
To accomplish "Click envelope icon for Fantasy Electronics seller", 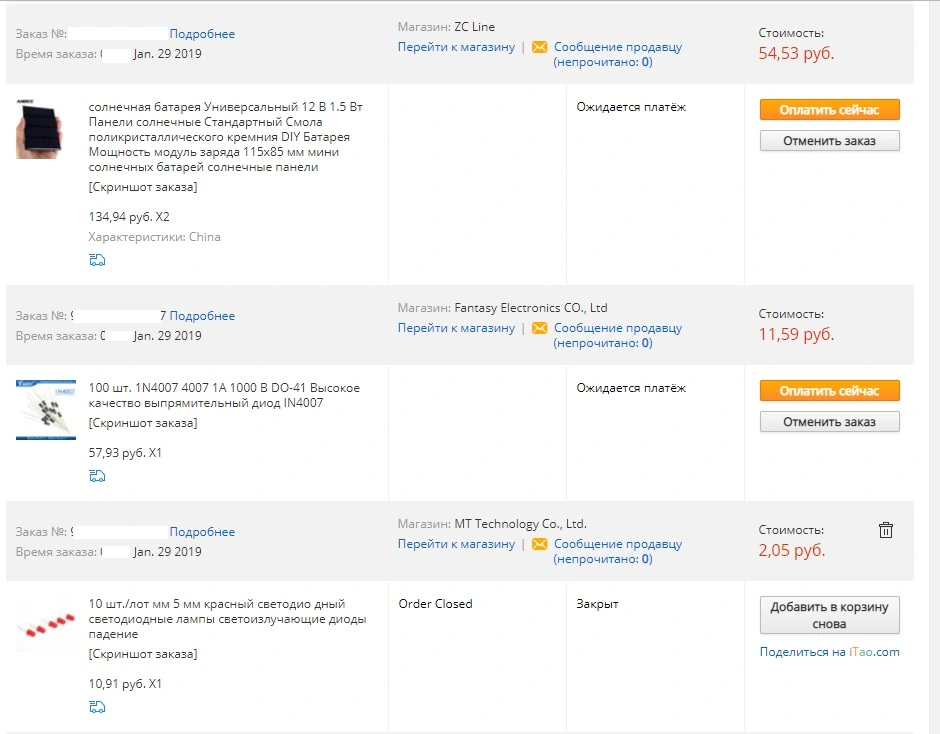I will click(540, 328).
